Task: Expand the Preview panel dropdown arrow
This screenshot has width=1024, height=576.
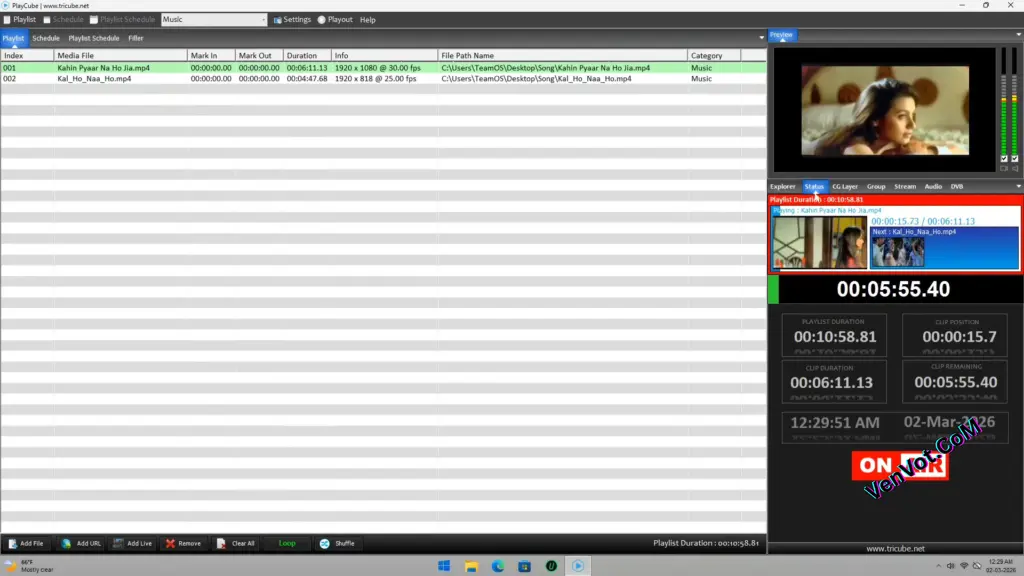Action: point(1018,35)
